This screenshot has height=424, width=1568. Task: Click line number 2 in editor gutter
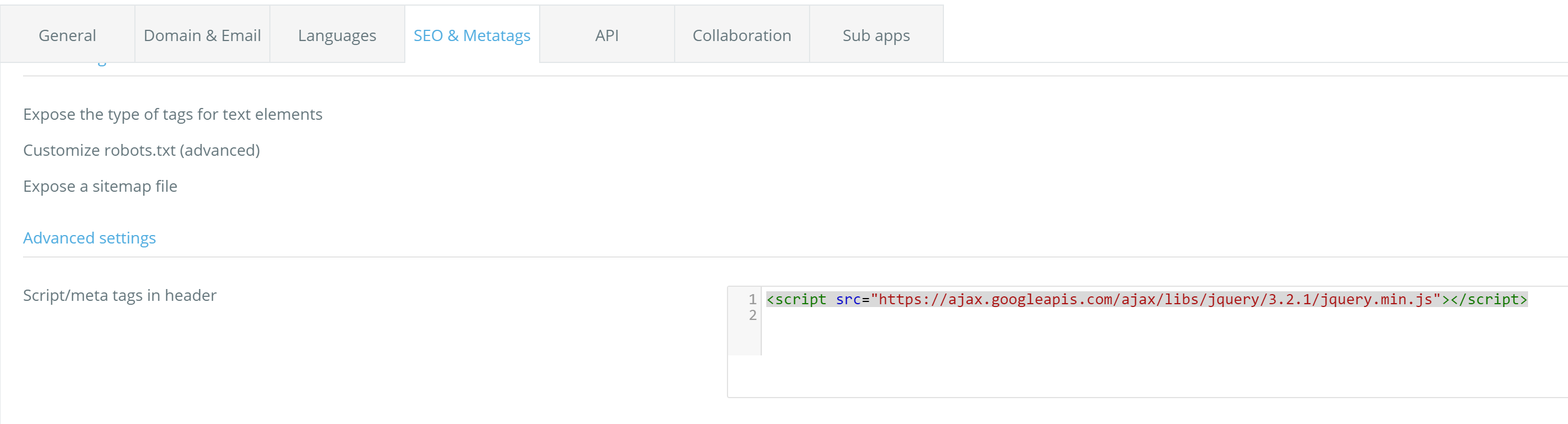pos(752,315)
